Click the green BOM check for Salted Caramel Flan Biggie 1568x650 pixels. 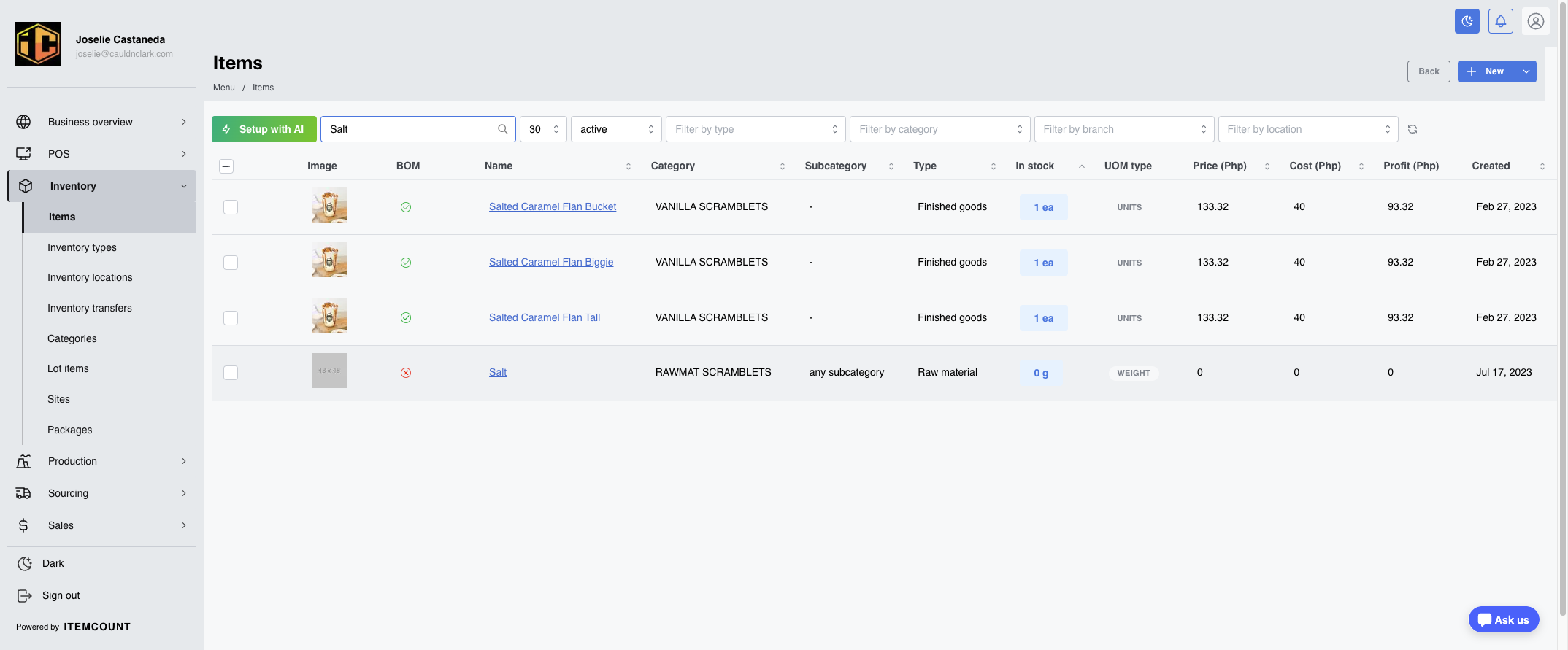(x=406, y=263)
